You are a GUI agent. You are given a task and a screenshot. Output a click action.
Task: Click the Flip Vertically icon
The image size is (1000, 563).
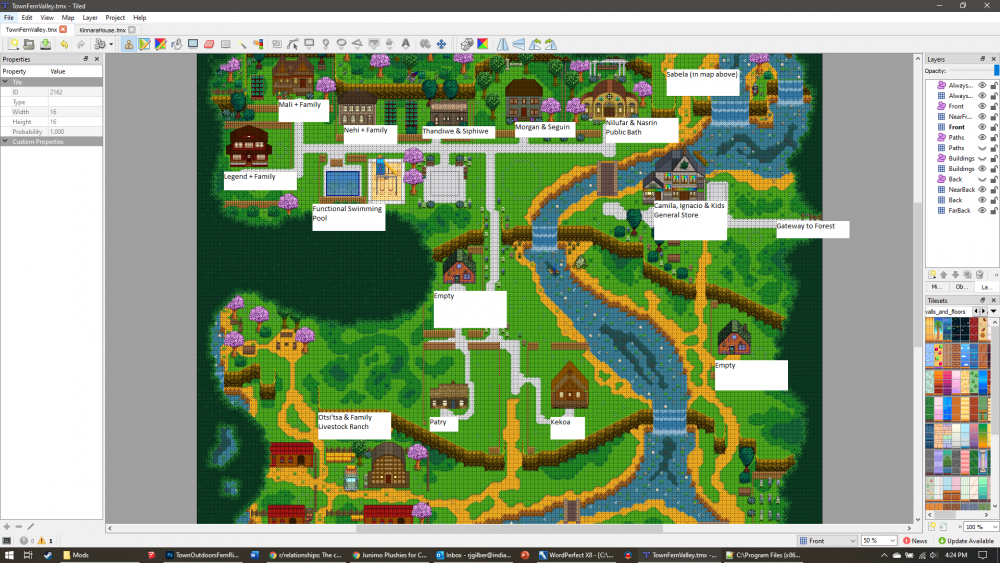(x=518, y=44)
